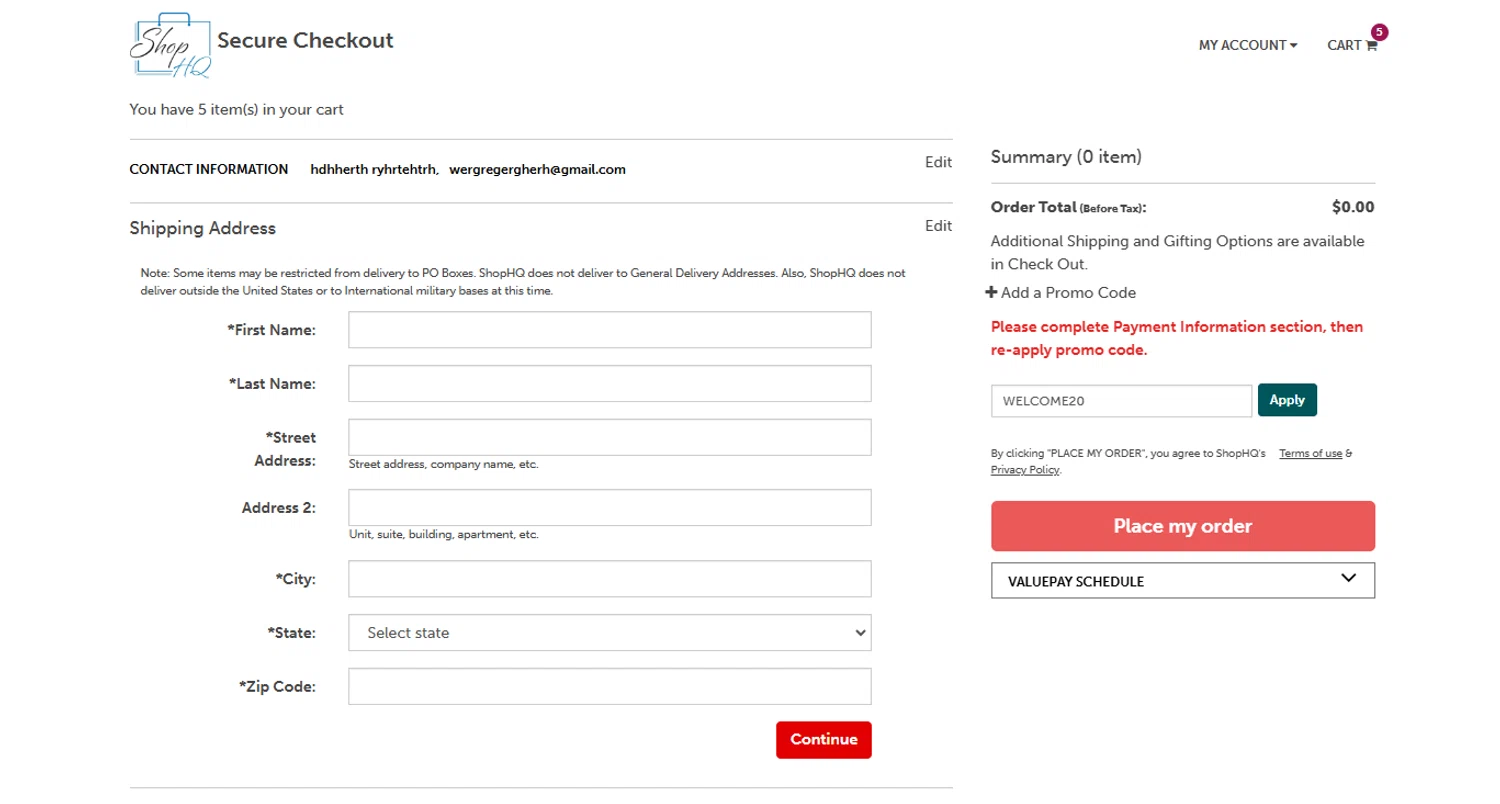
Task: Click the Place my order button
Action: point(1182,526)
